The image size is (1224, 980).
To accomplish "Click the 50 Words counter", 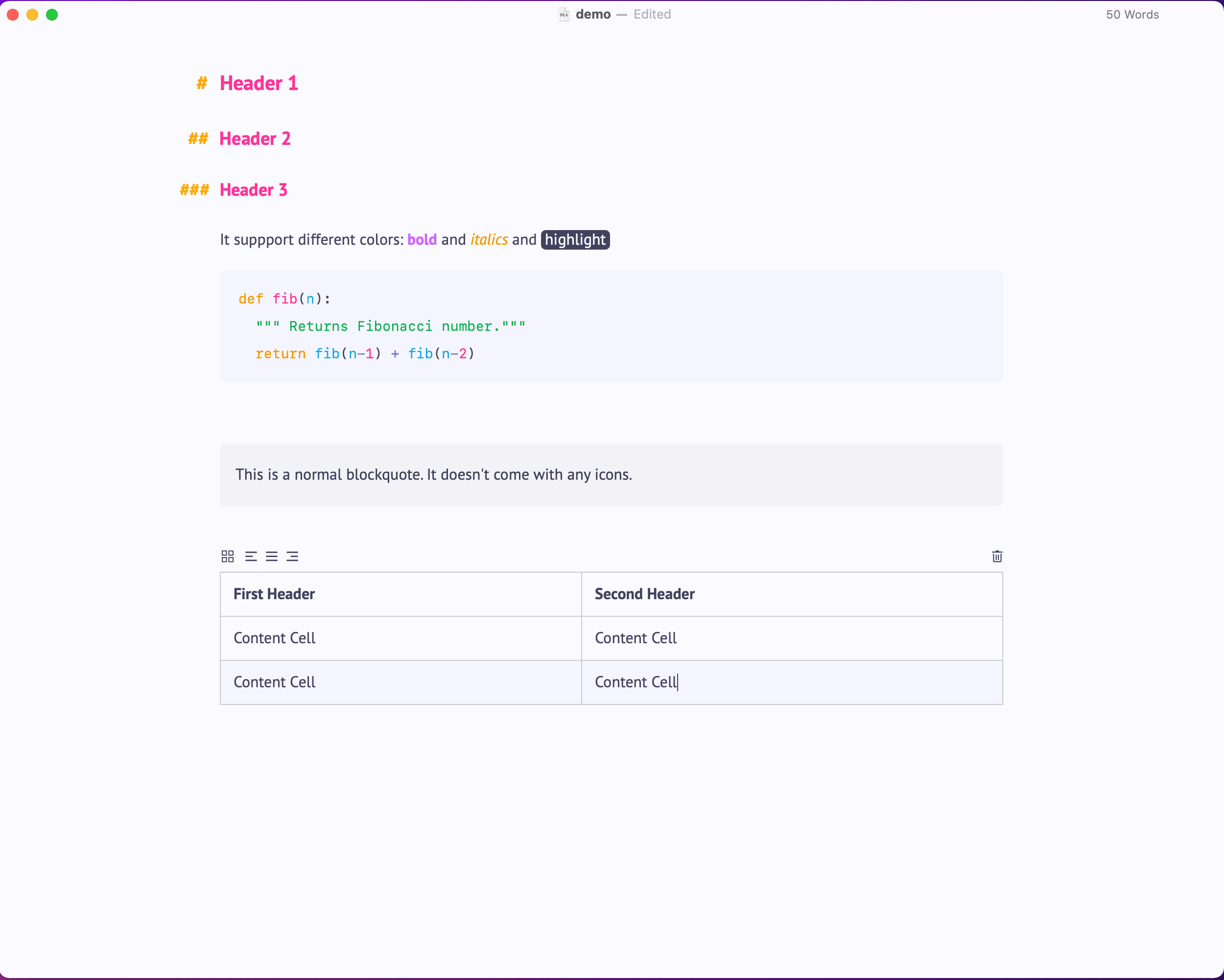I will (x=1132, y=15).
